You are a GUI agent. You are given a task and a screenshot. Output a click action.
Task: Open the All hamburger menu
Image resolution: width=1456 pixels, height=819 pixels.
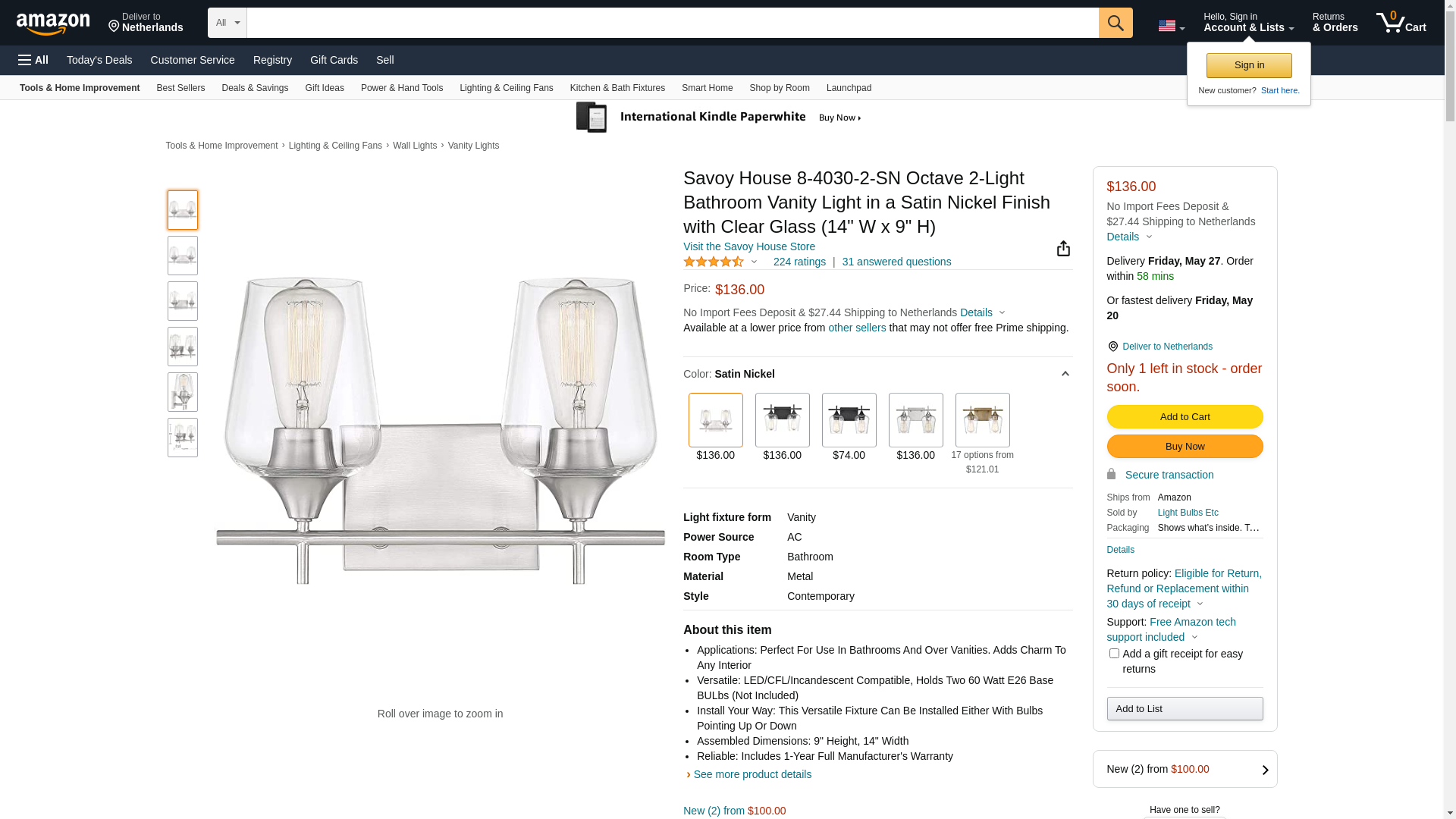coord(33,60)
